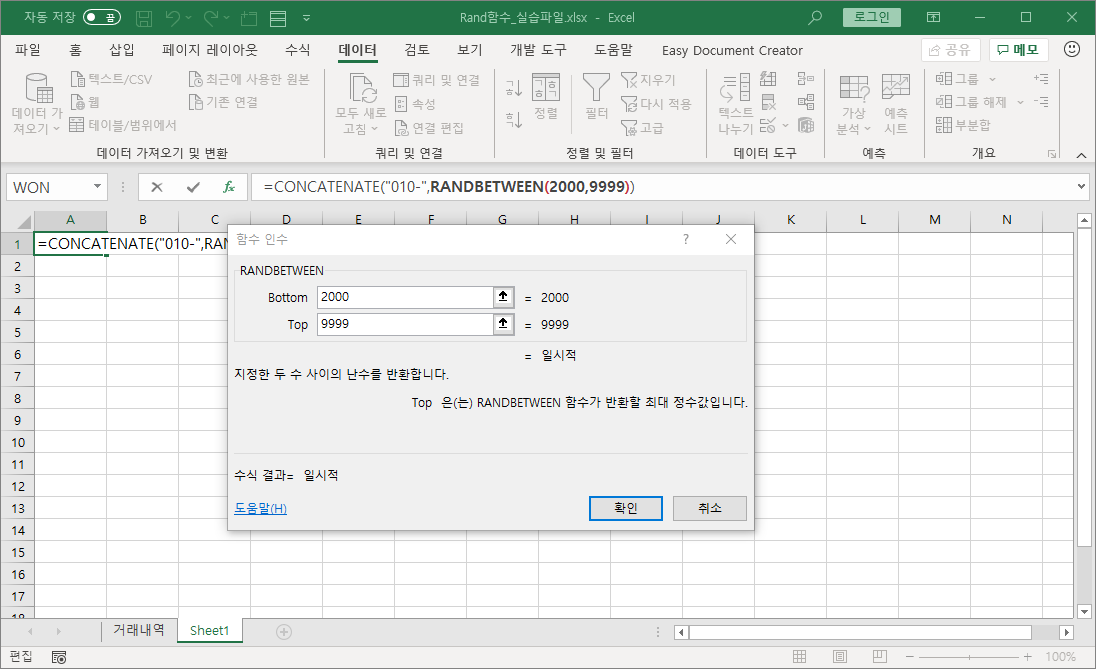Click 최근에 사용한 원본
Screen dimensions: 1096x669
click(250, 79)
